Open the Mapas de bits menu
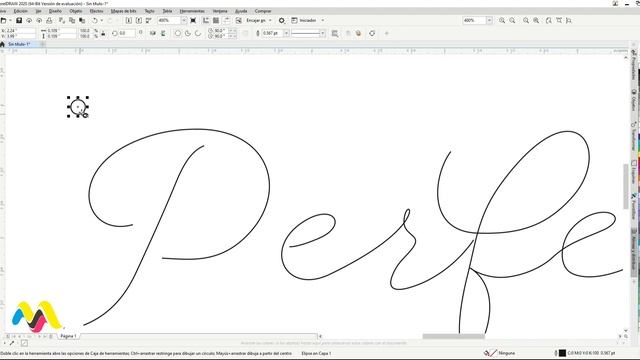This screenshot has width=640, height=360. [124, 11]
